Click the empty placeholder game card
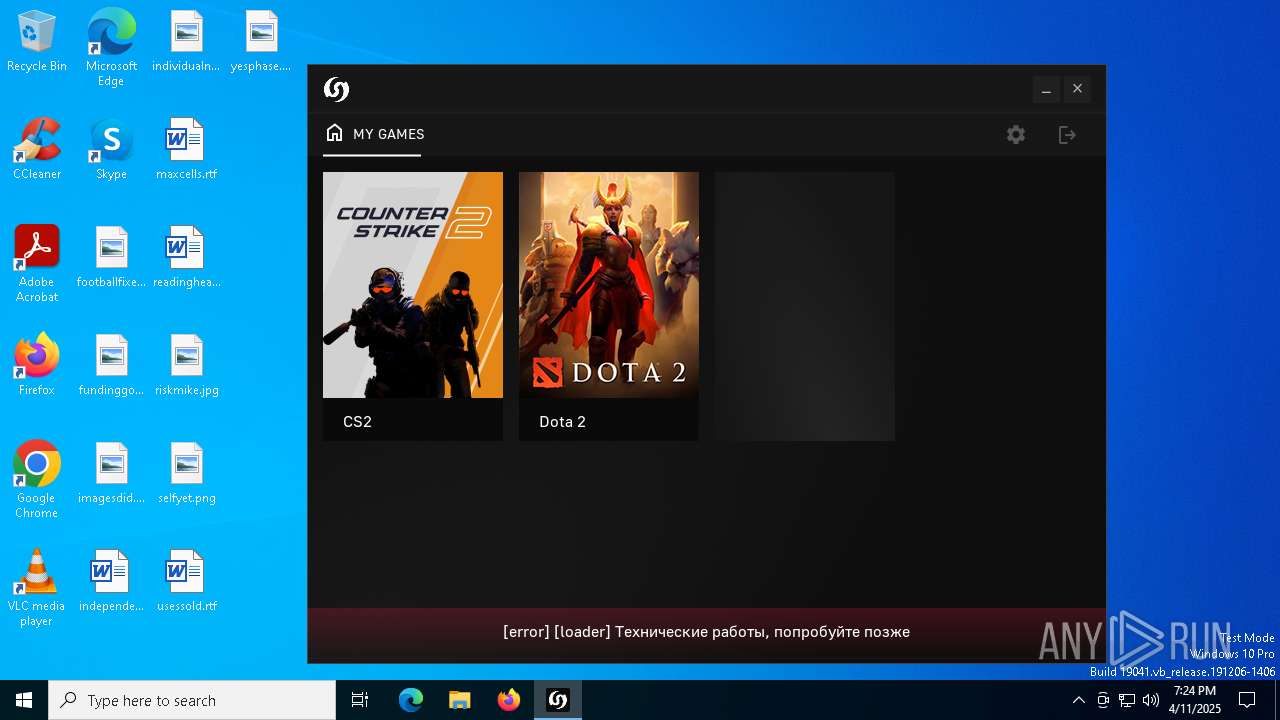The image size is (1280, 720). click(805, 306)
